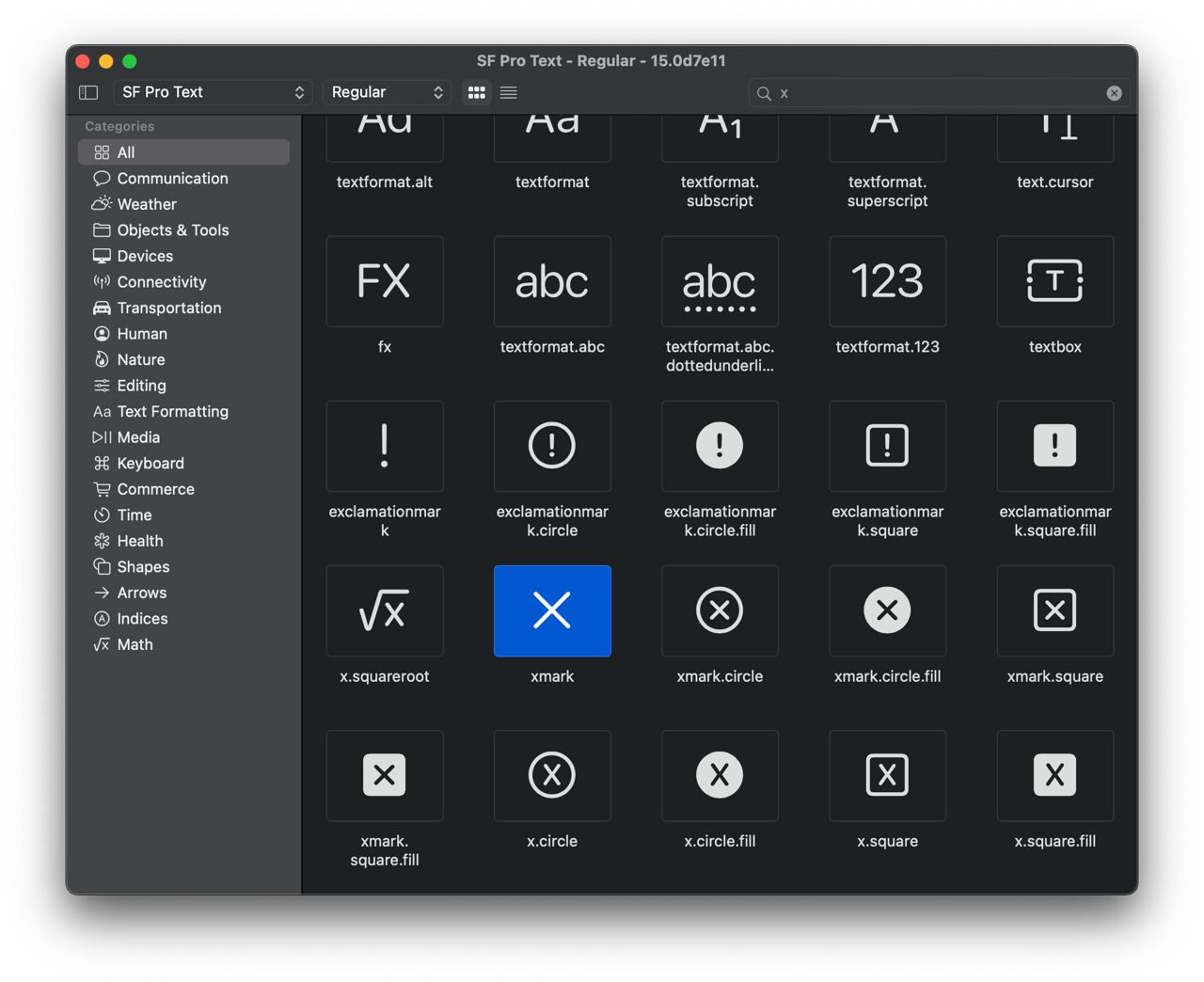The height and width of the screenshot is (982, 1204).
Task: Switch to list view
Action: pyautogui.click(x=508, y=92)
